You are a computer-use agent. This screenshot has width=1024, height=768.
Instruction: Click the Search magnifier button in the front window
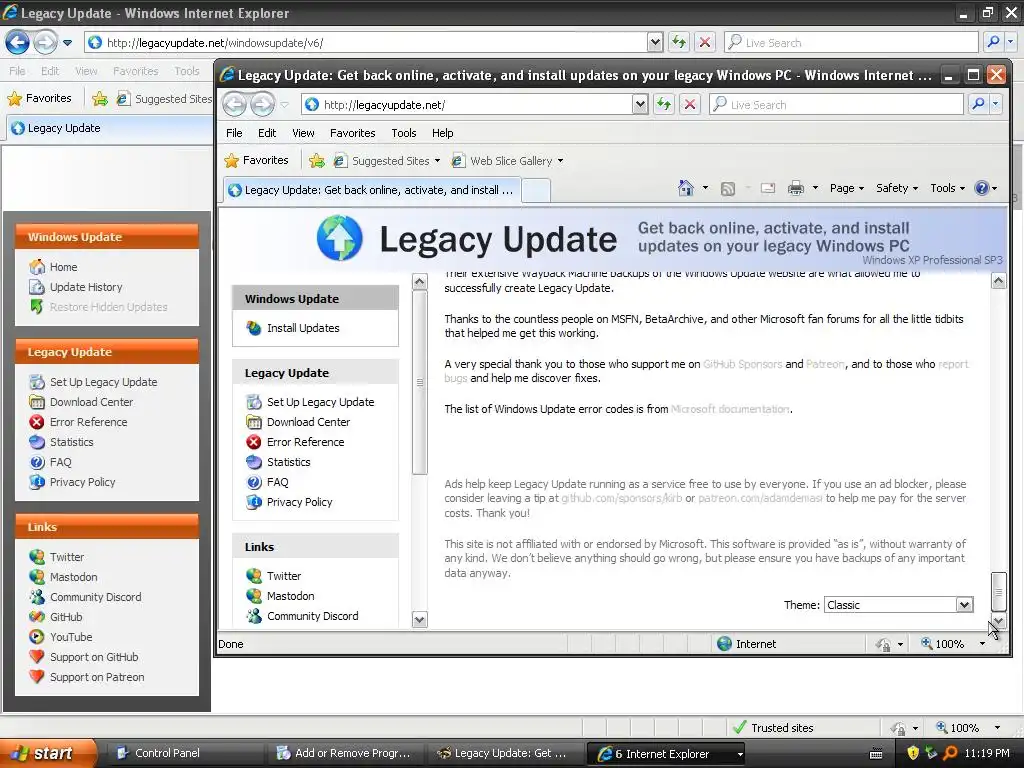[x=978, y=104]
